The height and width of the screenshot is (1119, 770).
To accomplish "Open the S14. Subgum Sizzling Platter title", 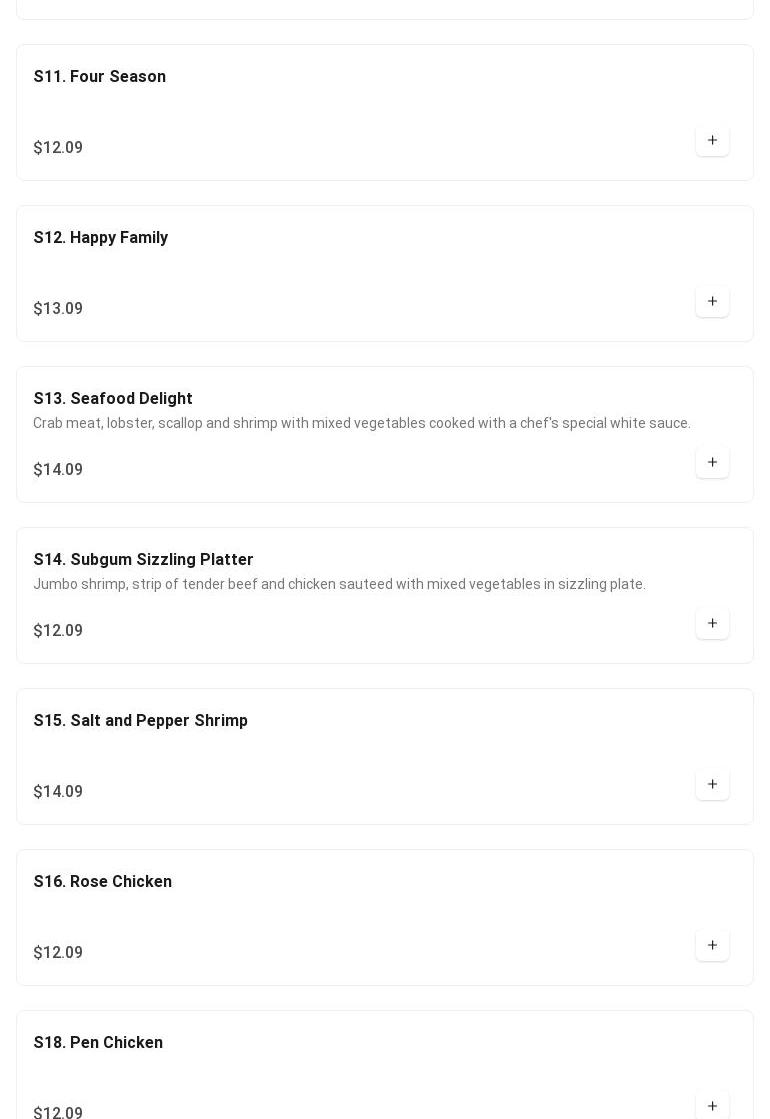I will click(143, 560).
